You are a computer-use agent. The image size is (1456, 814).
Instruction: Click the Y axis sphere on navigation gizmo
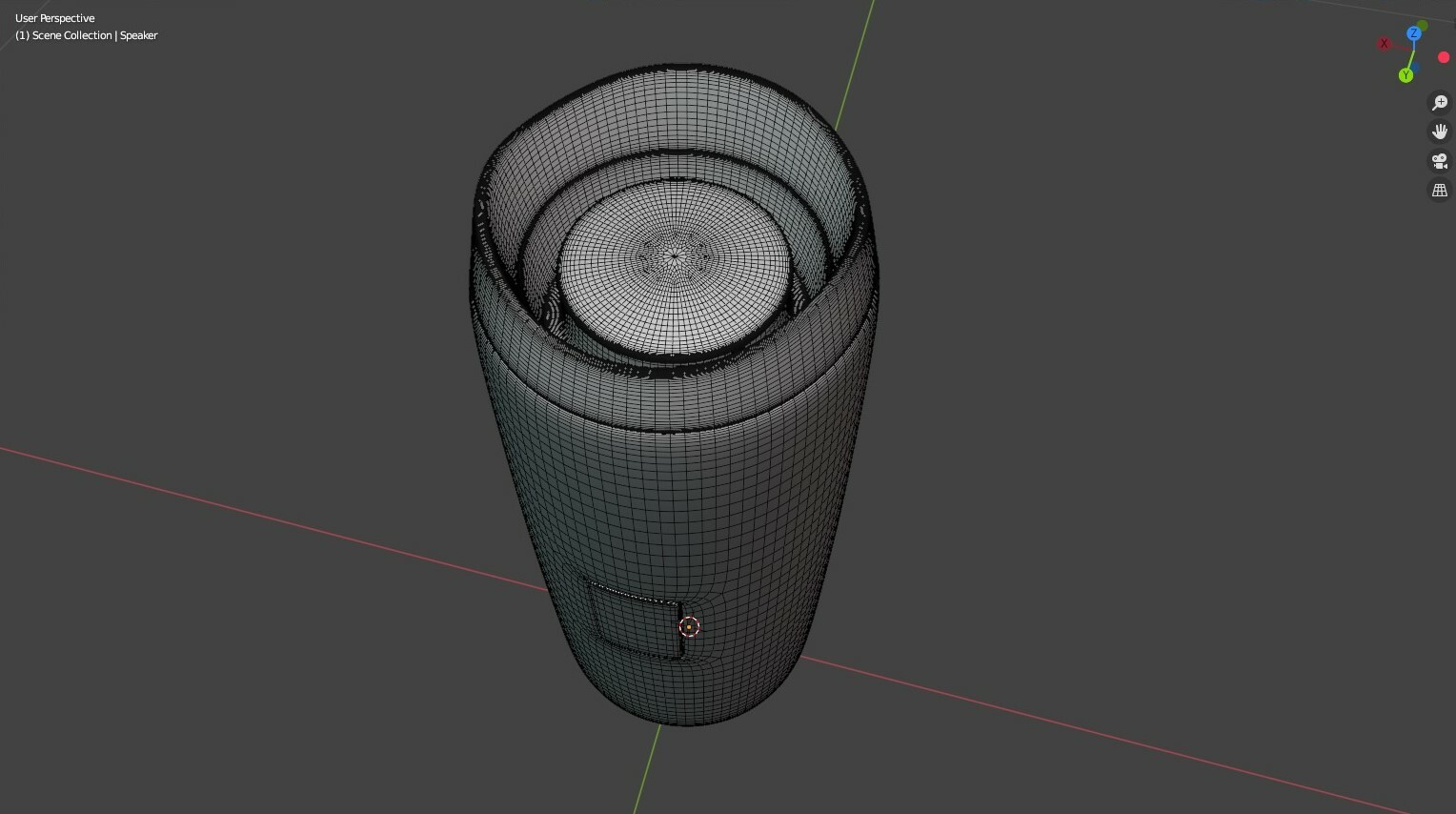(1405, 74)
